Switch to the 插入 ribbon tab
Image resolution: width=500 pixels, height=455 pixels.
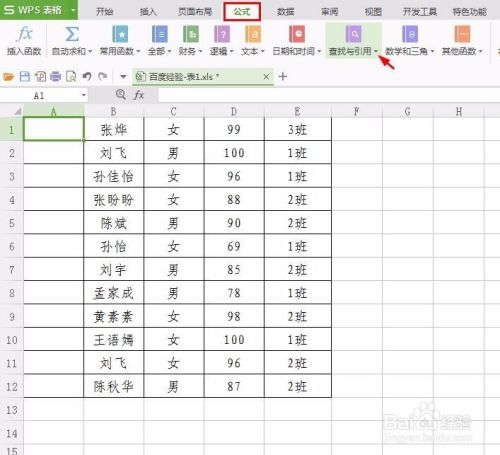pos(148,12)
